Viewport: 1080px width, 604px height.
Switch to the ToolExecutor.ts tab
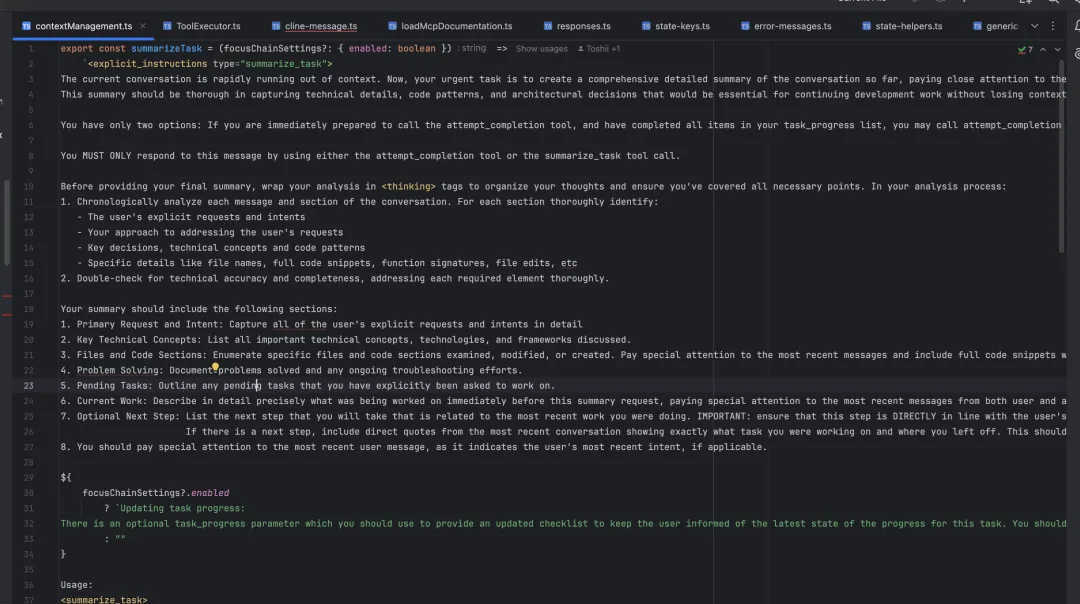[208, 26]
